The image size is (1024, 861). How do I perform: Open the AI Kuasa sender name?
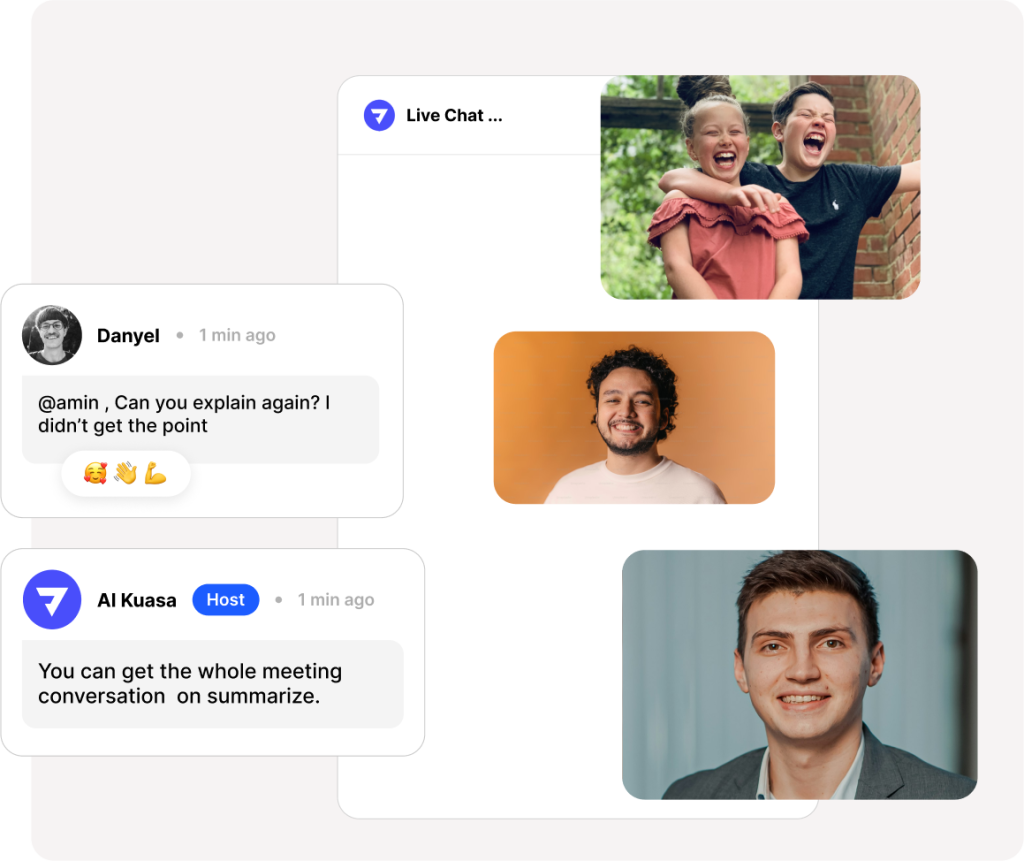pyautogui.click(x=136, y=600)
